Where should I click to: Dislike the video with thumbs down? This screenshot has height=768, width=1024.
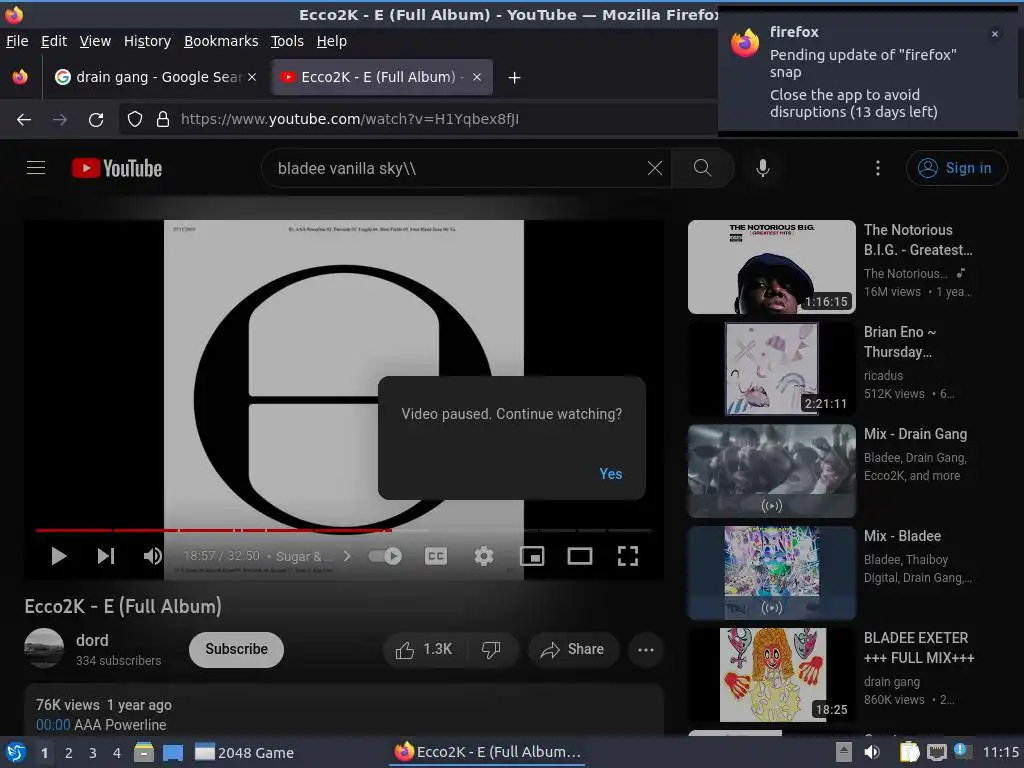[x=491, y=649]
